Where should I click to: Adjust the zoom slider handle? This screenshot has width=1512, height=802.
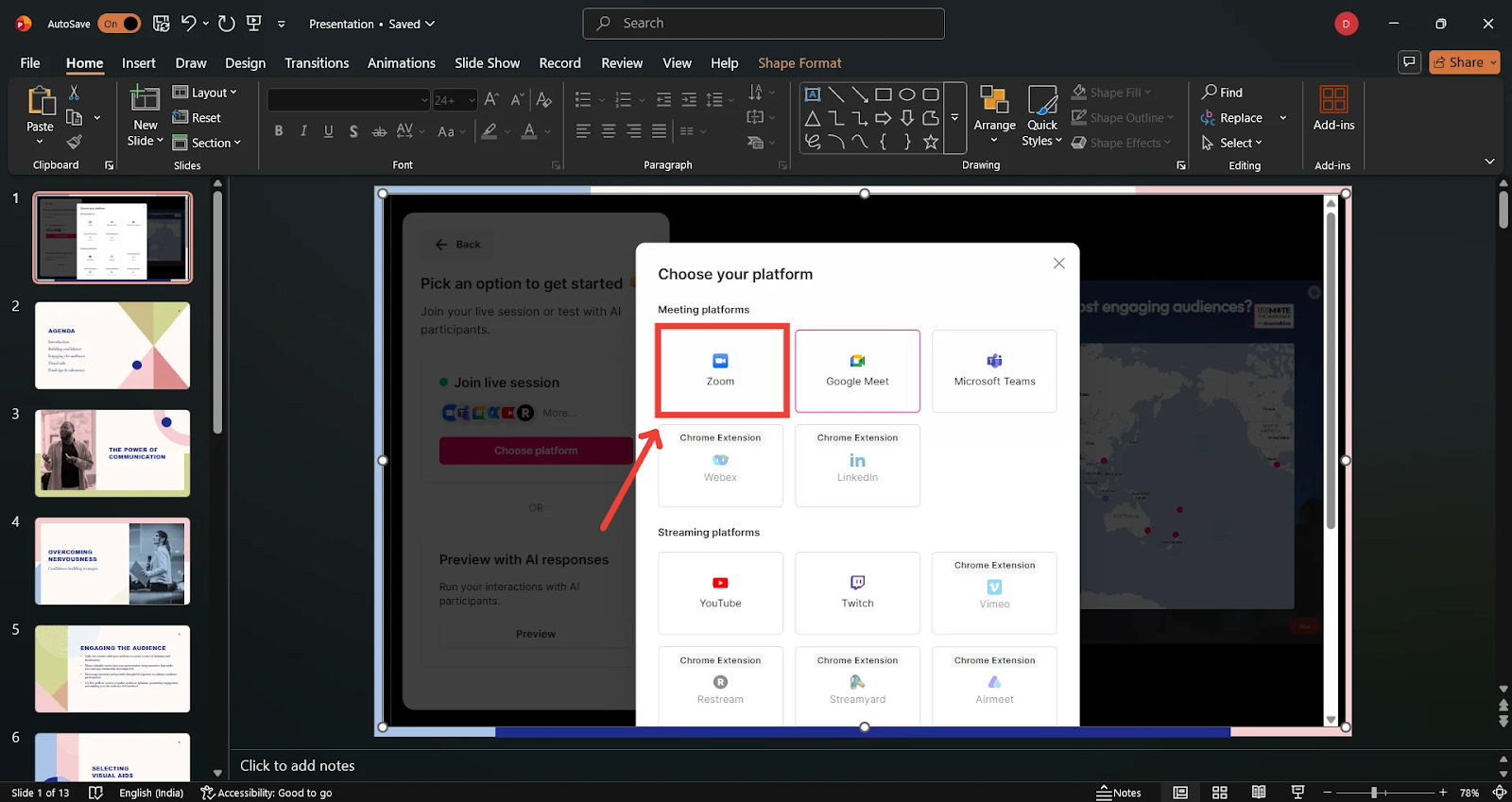coord(1374,793)
